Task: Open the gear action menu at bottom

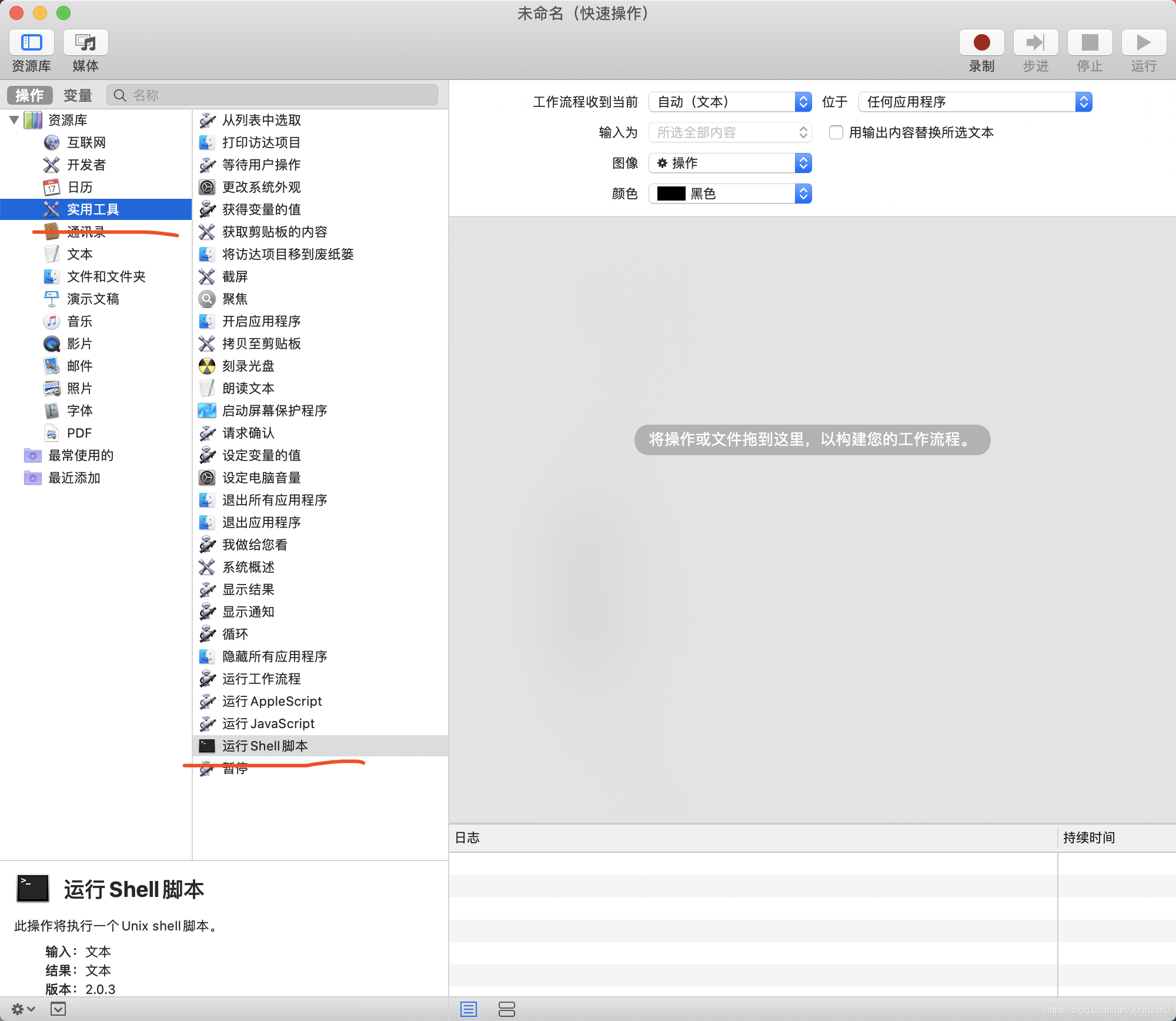Action: point(23,1009)
